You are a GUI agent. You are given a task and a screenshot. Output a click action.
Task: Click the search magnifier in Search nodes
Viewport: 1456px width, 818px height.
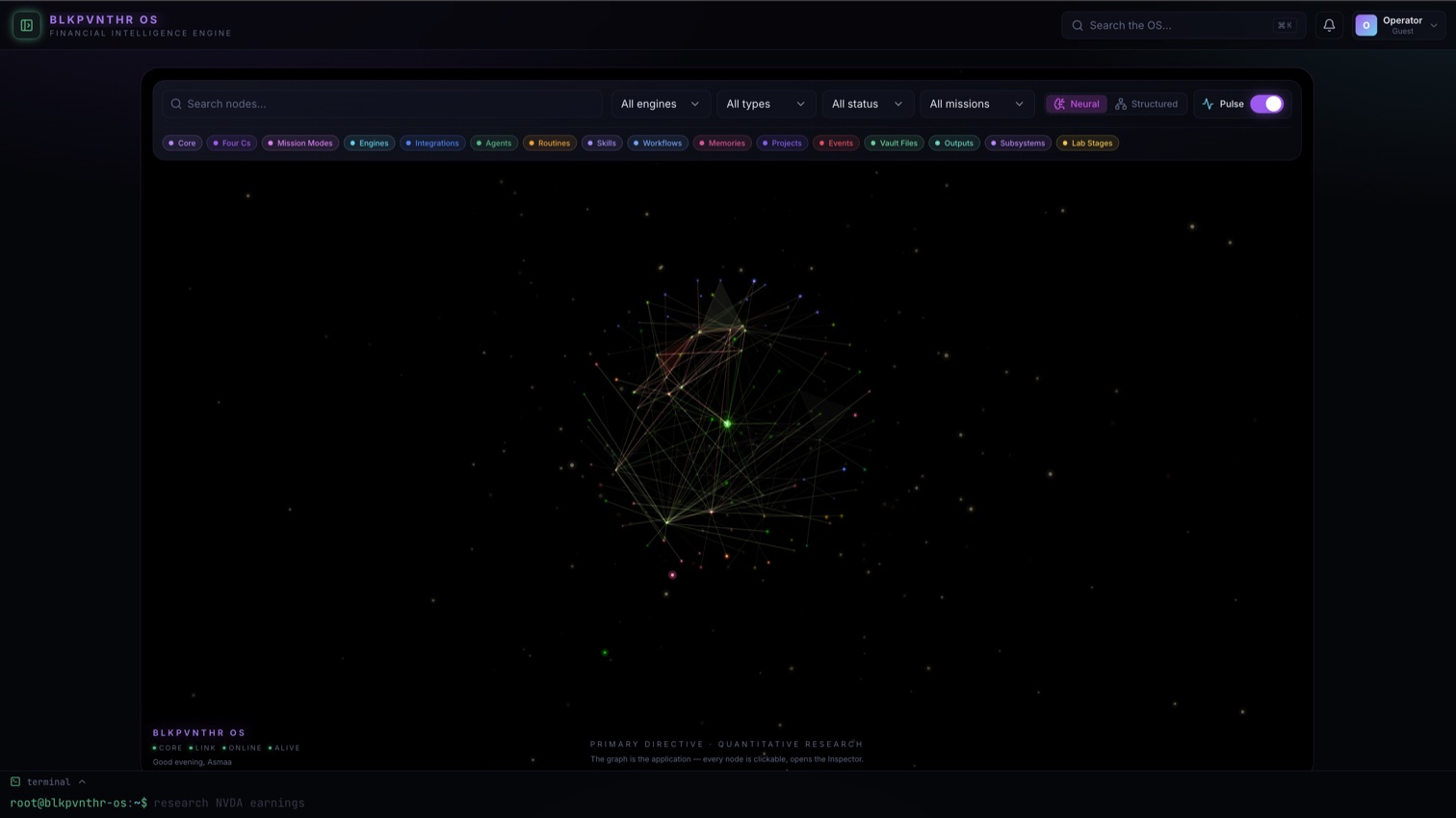tap(176, 104)
